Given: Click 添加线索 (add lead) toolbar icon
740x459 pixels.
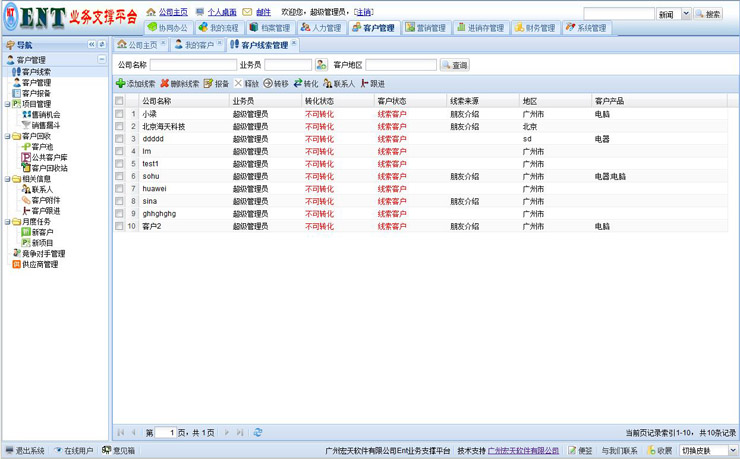Looking at the screenshot, I should [x=121, y=84].
